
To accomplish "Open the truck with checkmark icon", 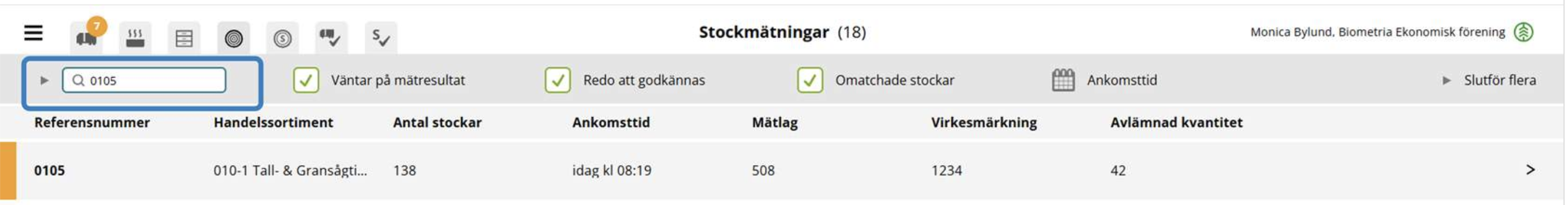I will click(331, 38).
